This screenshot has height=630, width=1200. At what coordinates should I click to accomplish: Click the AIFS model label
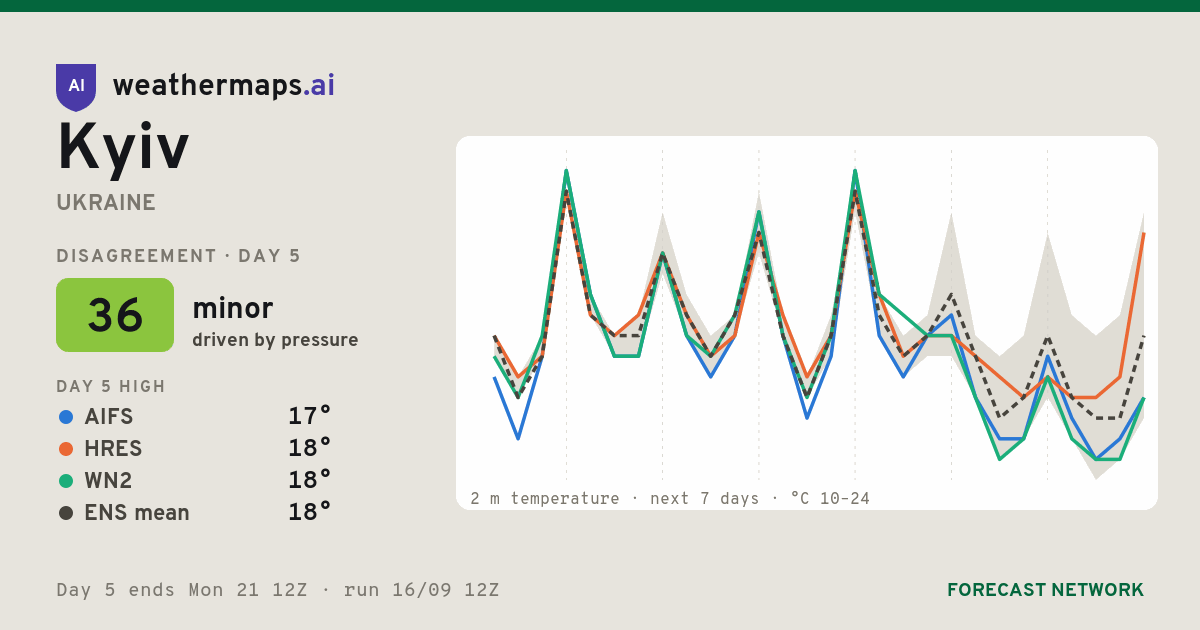coord(109,417)
